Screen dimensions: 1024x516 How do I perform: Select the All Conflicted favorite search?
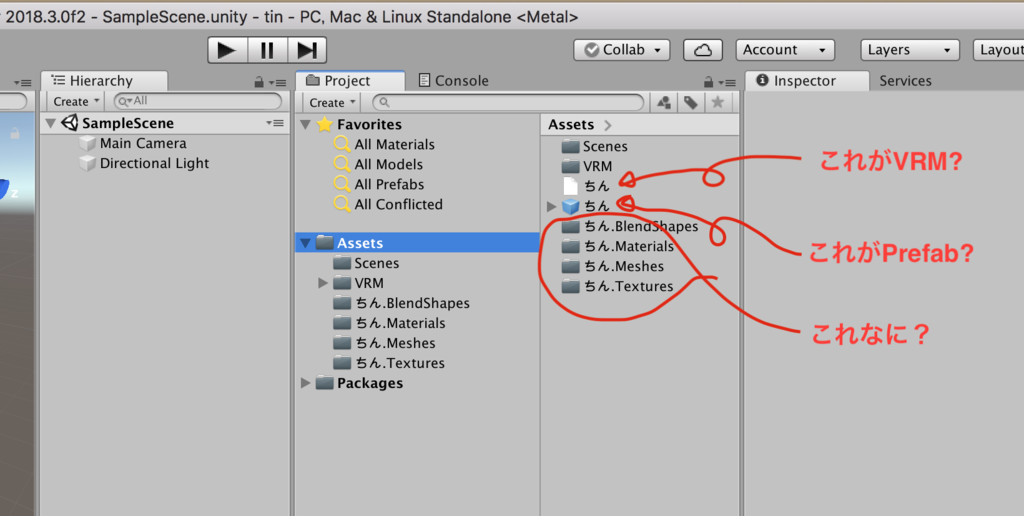(398, 204)
